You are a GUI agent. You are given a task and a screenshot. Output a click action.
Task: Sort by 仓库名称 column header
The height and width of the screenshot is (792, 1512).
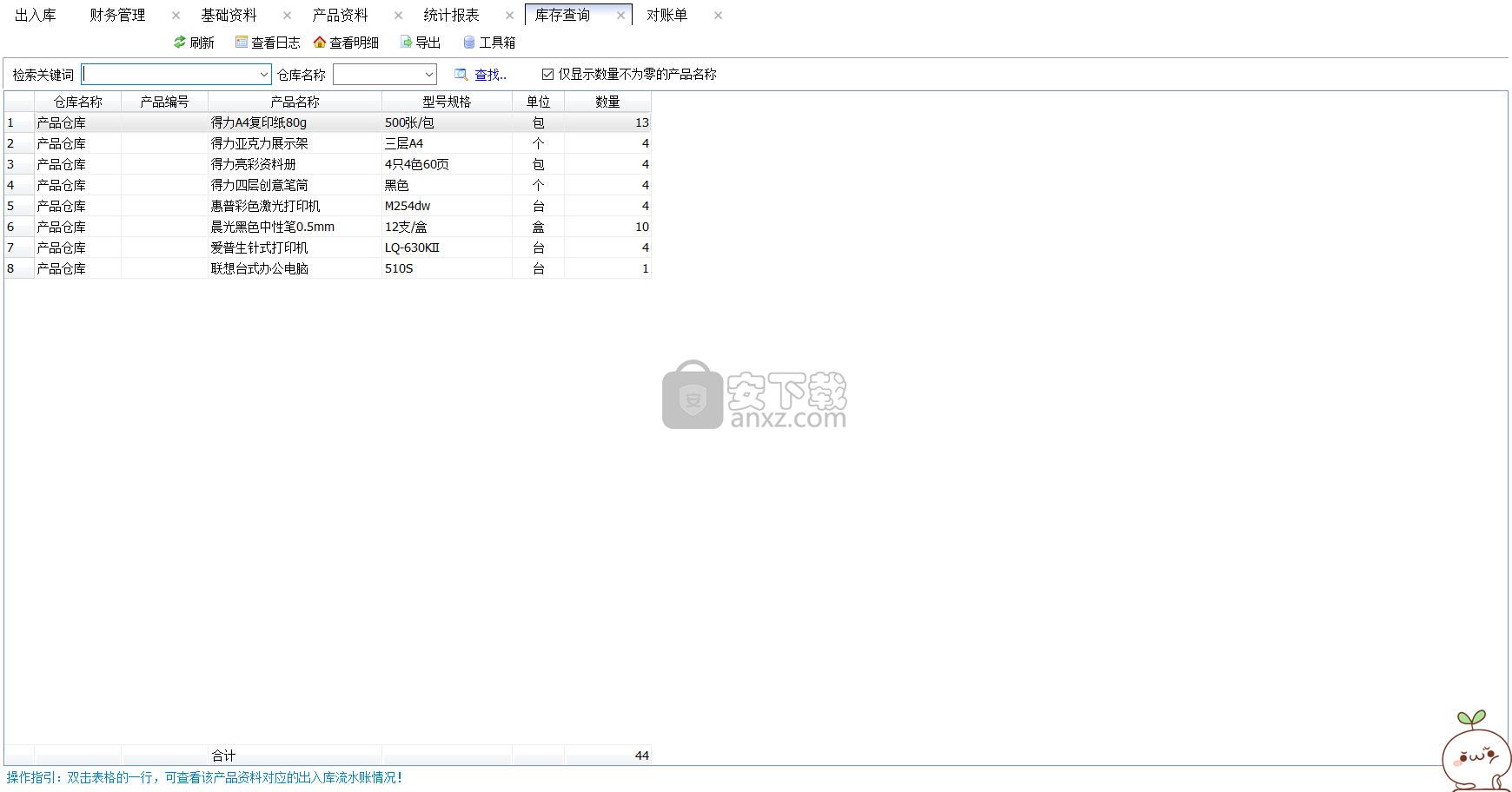(x=78, y=102)
